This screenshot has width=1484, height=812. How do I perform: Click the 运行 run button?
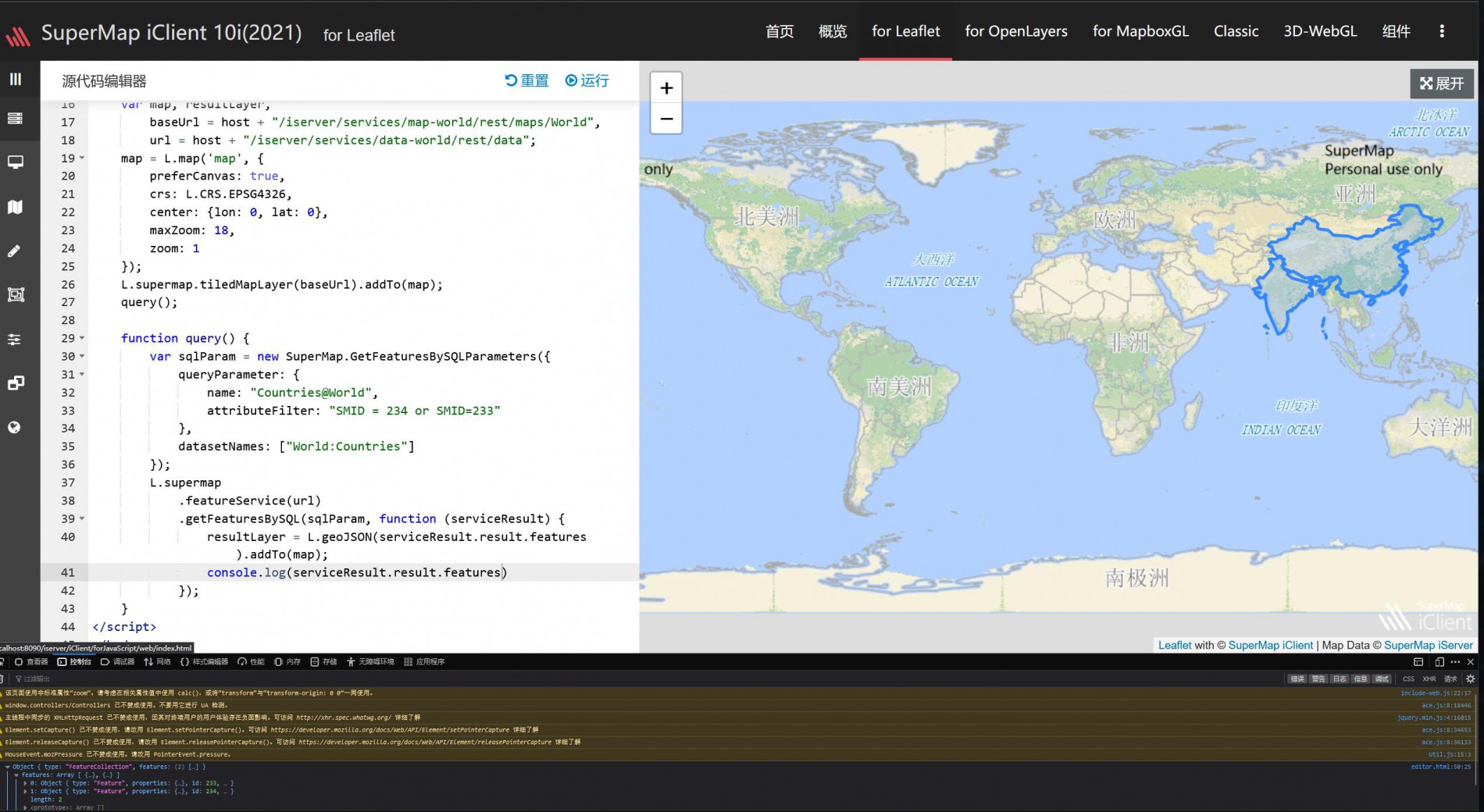pos(587,81)
